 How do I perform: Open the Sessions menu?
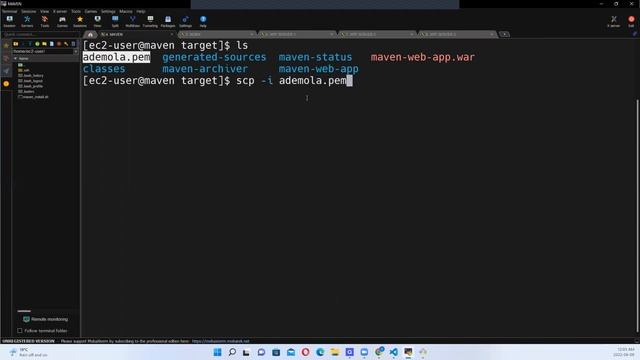coord(29,11)
